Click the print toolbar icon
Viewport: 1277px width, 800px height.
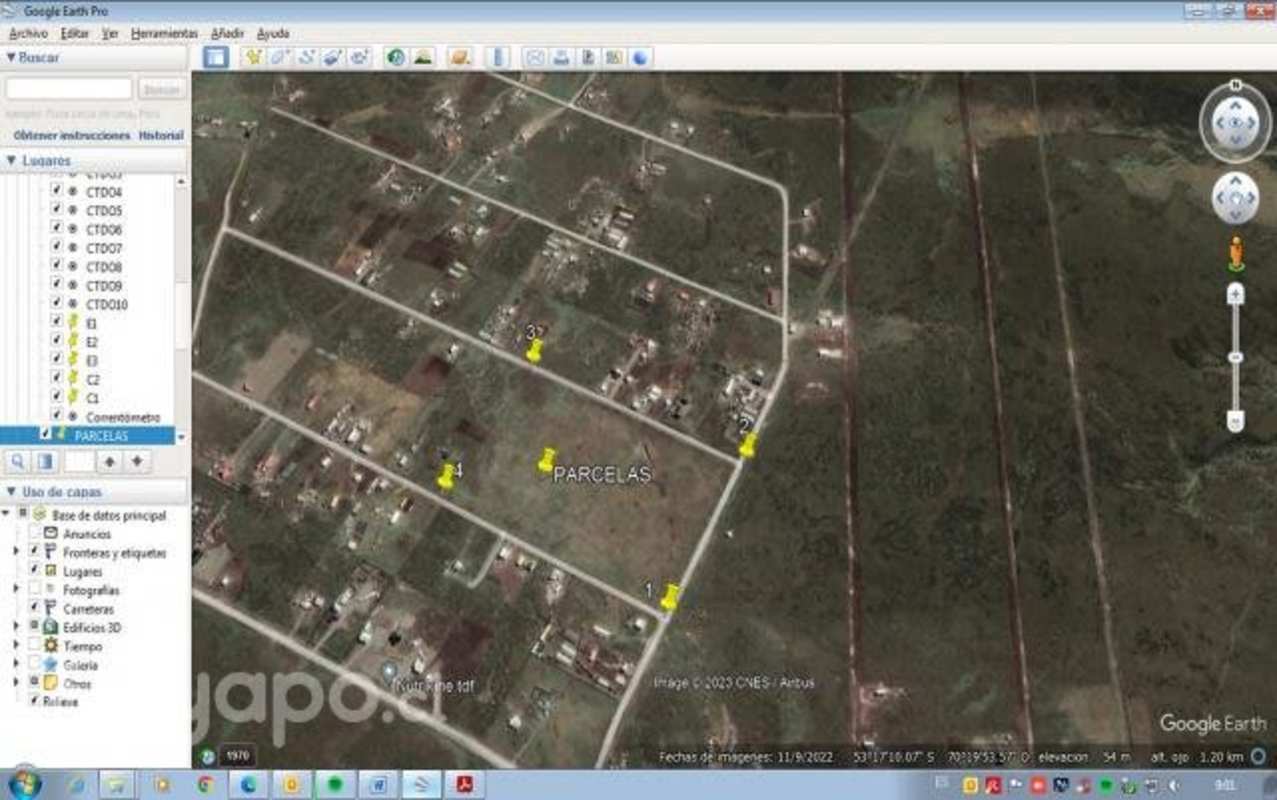pyautogui.click(x=562, y=57)
